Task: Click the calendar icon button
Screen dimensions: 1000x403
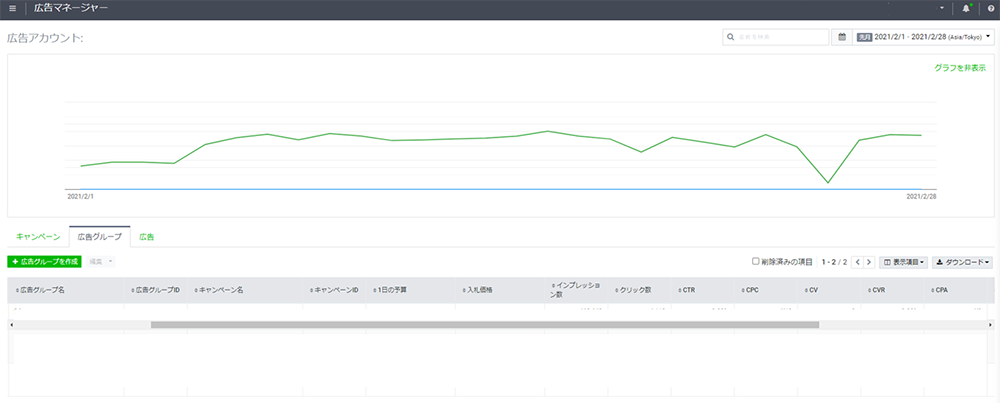Action: click(x=842, y=37)
